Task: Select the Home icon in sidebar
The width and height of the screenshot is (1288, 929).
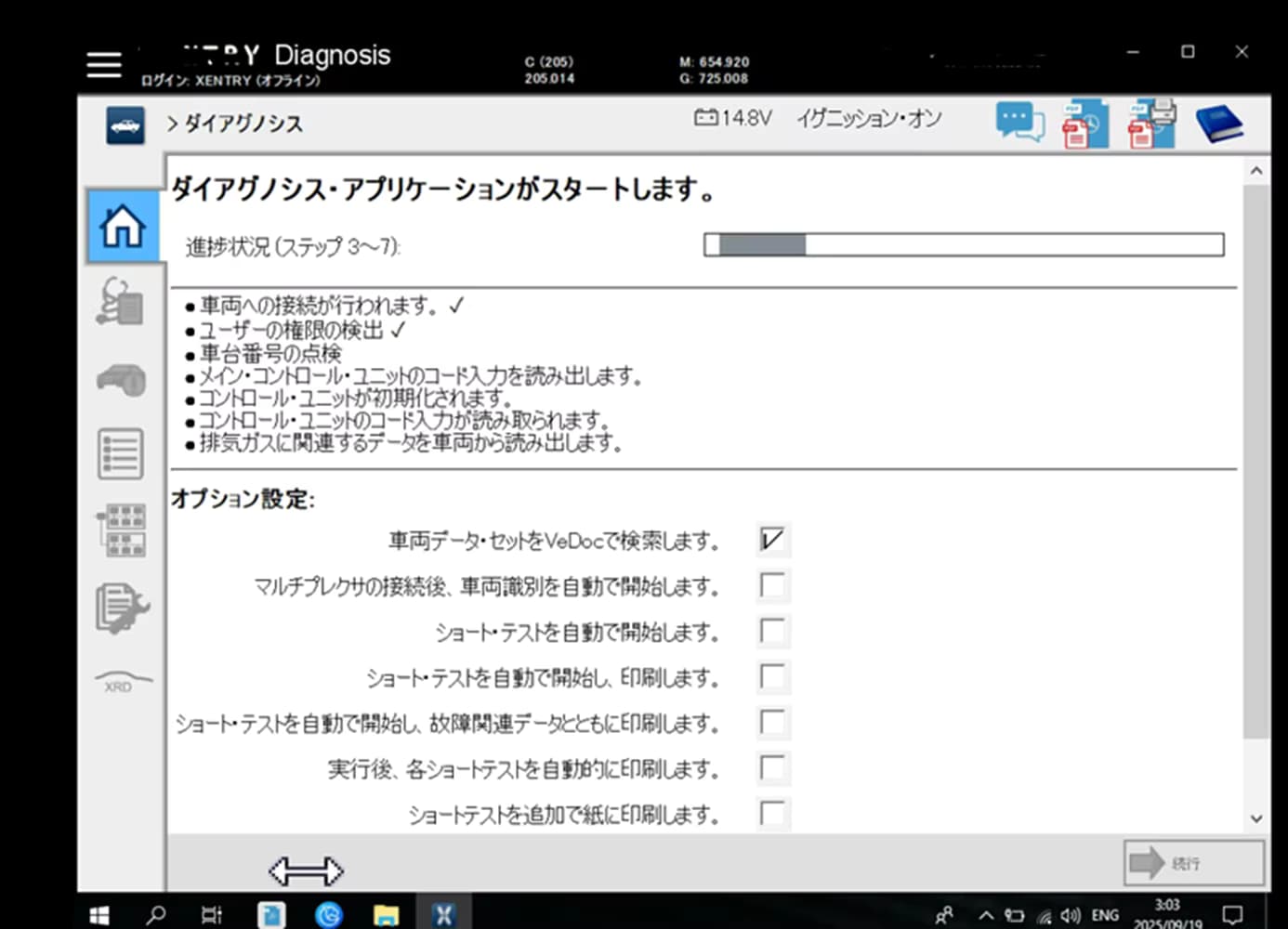Action: click(x=123, y=226)
